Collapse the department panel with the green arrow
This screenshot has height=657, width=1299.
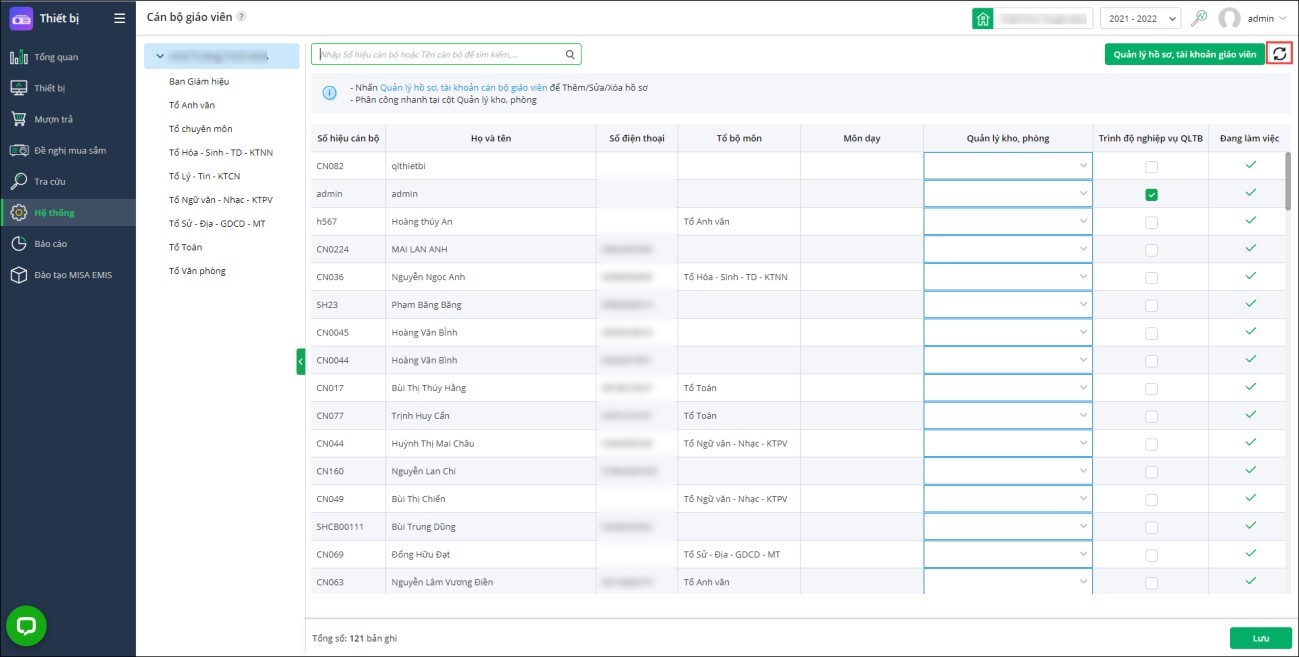pyautogui.click(x=300, y=361)
